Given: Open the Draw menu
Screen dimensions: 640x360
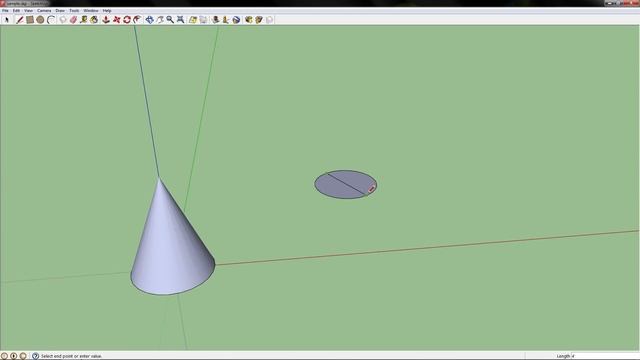Looking at the screenshot, I should coord(60,11).
